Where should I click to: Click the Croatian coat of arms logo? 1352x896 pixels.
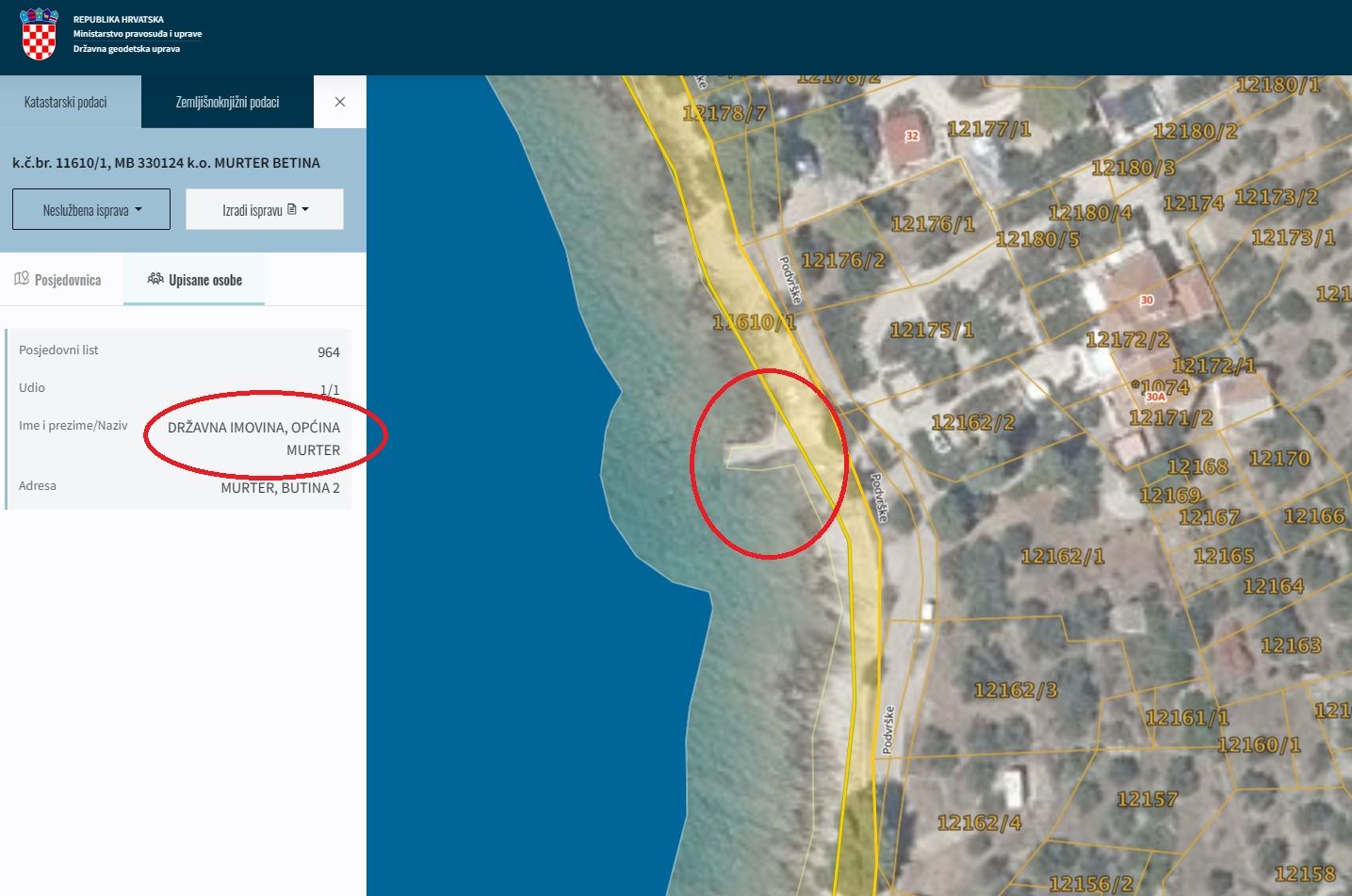pos(39,34)
